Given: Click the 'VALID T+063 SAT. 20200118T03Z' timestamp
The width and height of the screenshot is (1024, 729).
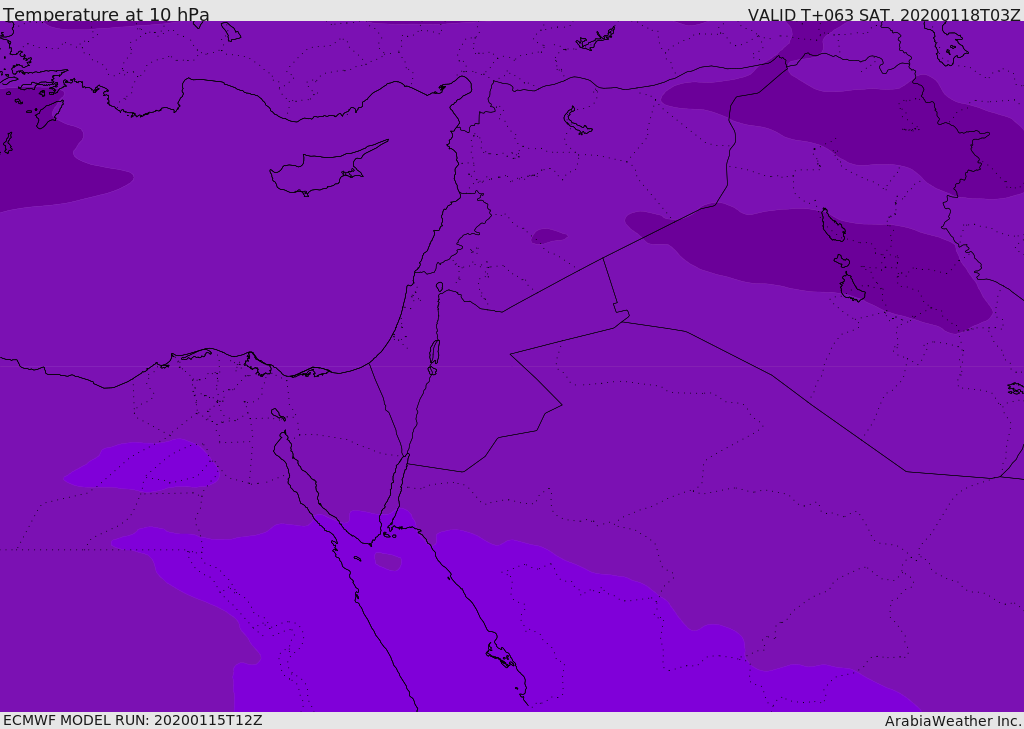Looking at the screenshot, I should (x=884, y=14).
